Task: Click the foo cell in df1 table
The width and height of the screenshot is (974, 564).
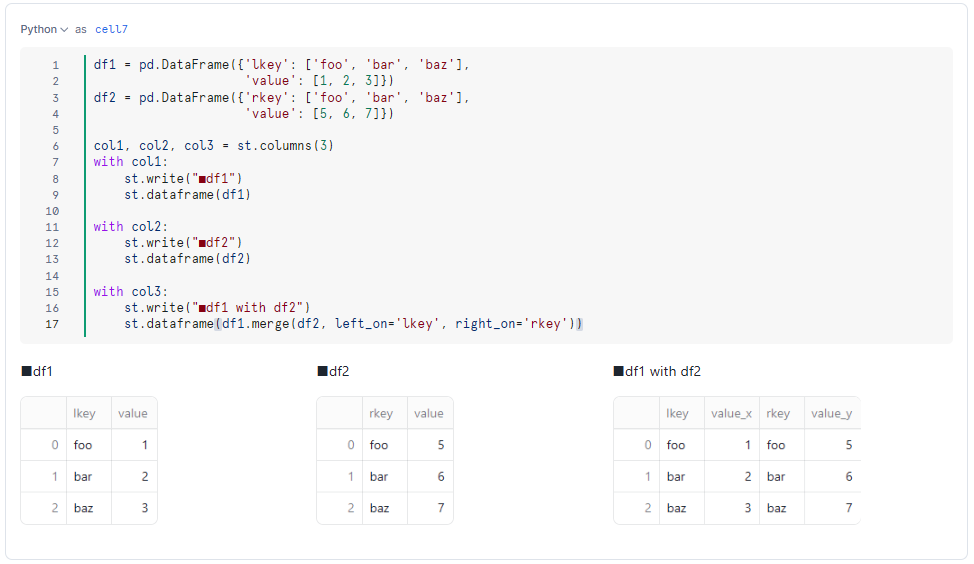Action: (x=89, y=445)
